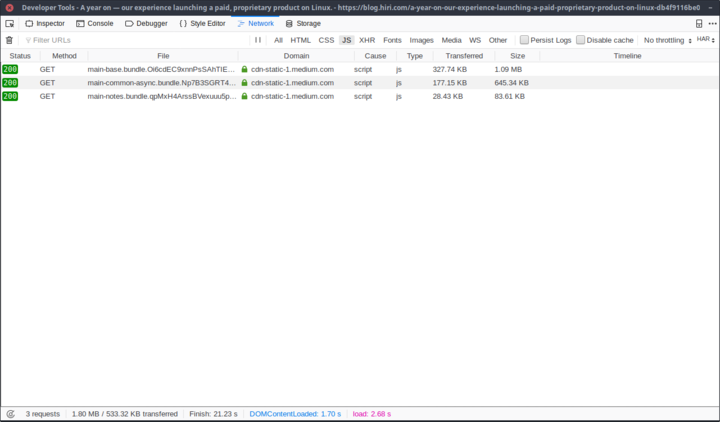Clear the network log with trash icon
The height and width of the screenshot is (422, 720).
coord(10,40)
